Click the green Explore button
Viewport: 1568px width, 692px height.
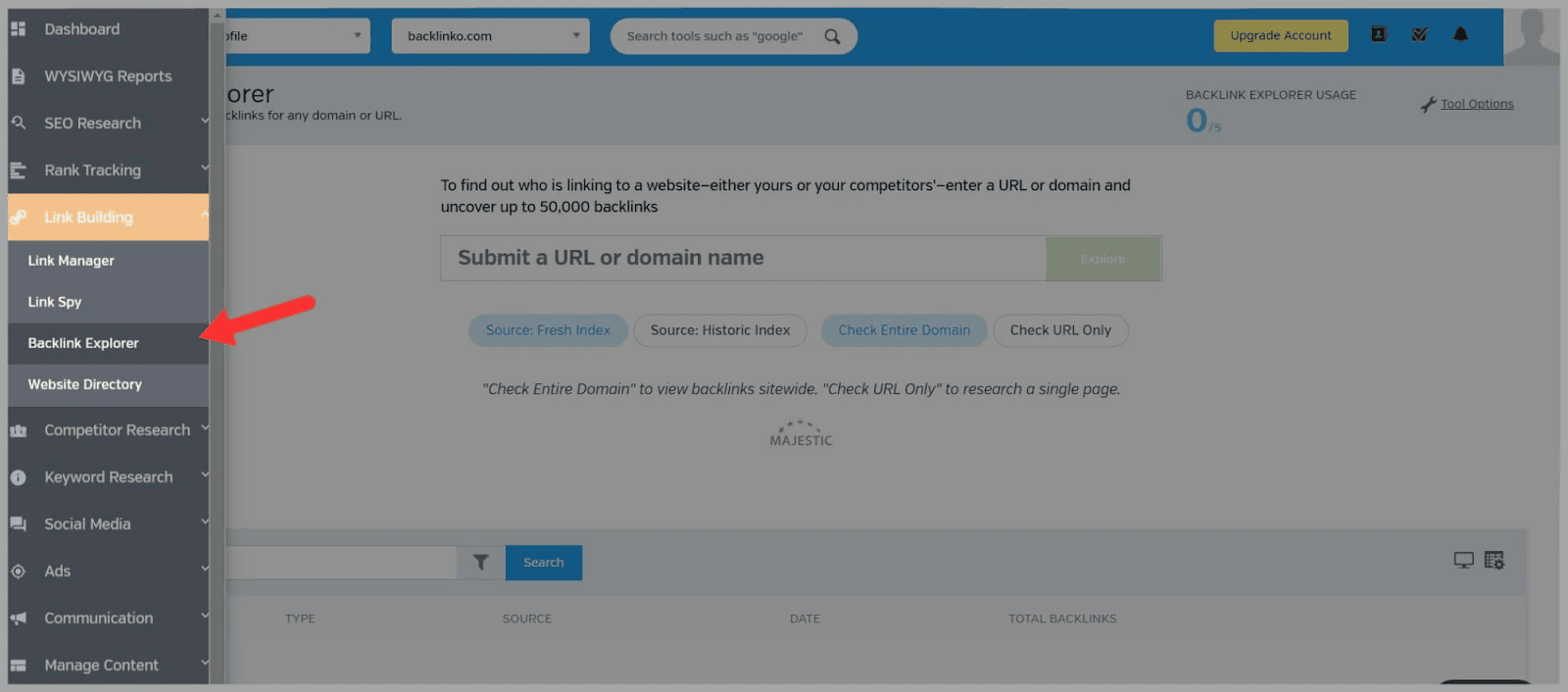pos(1103,259)
